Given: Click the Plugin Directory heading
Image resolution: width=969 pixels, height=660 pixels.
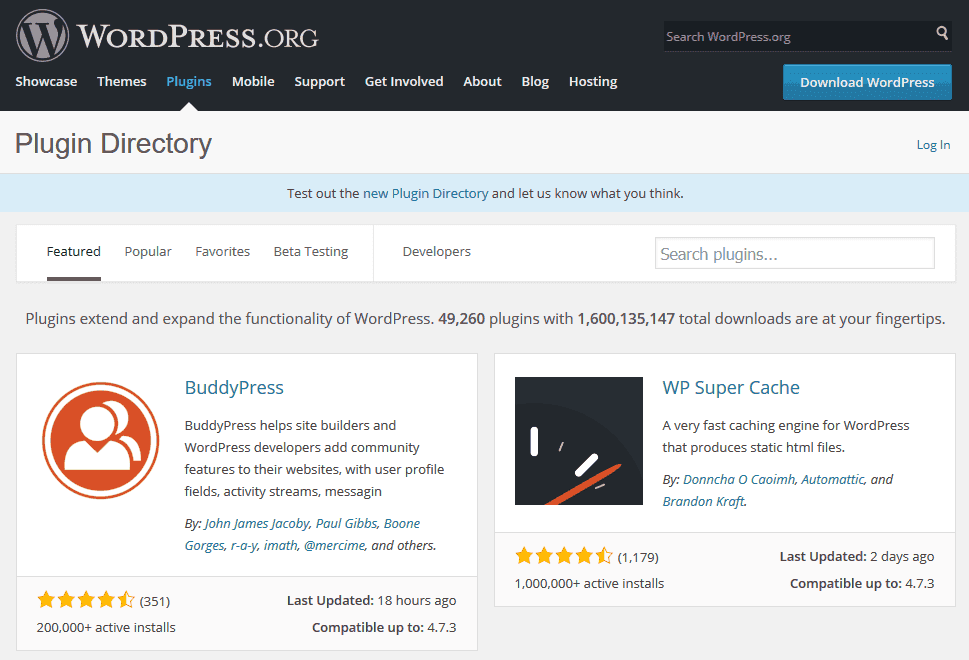Looking at the screenshot, I should pyautogui.click(x=113, y=144).
